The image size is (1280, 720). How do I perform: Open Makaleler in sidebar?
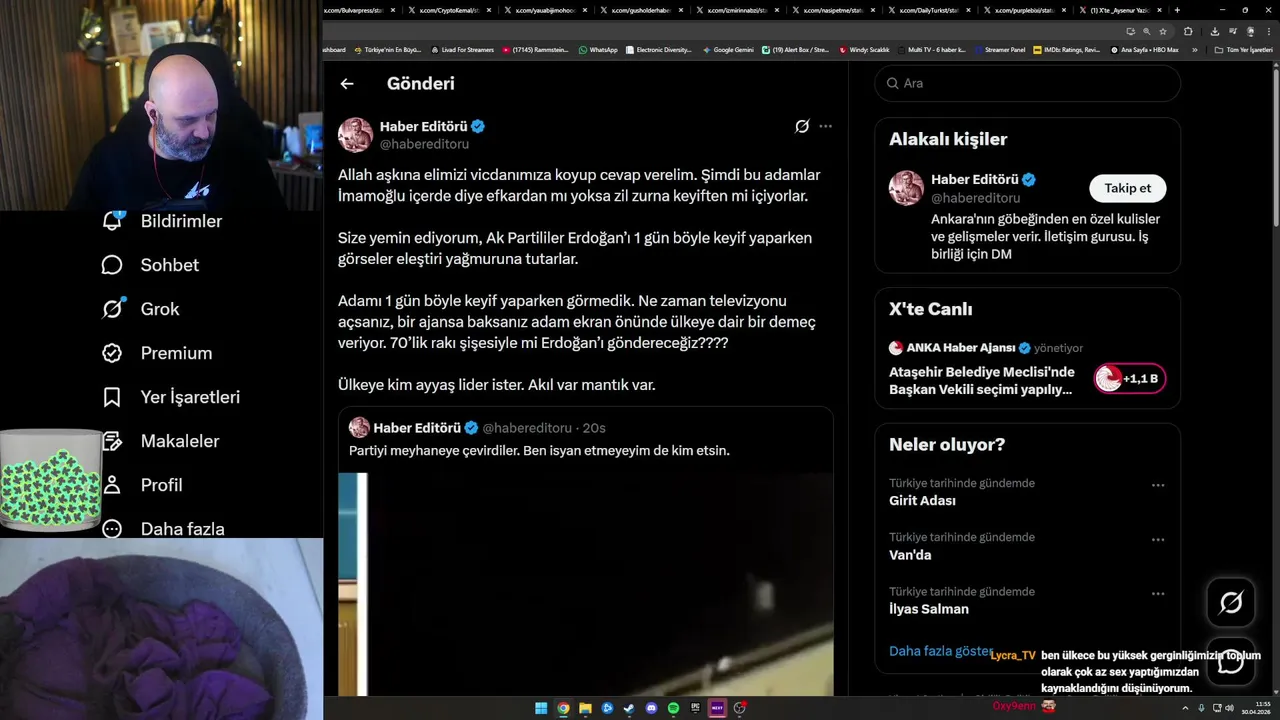[160, 441]
